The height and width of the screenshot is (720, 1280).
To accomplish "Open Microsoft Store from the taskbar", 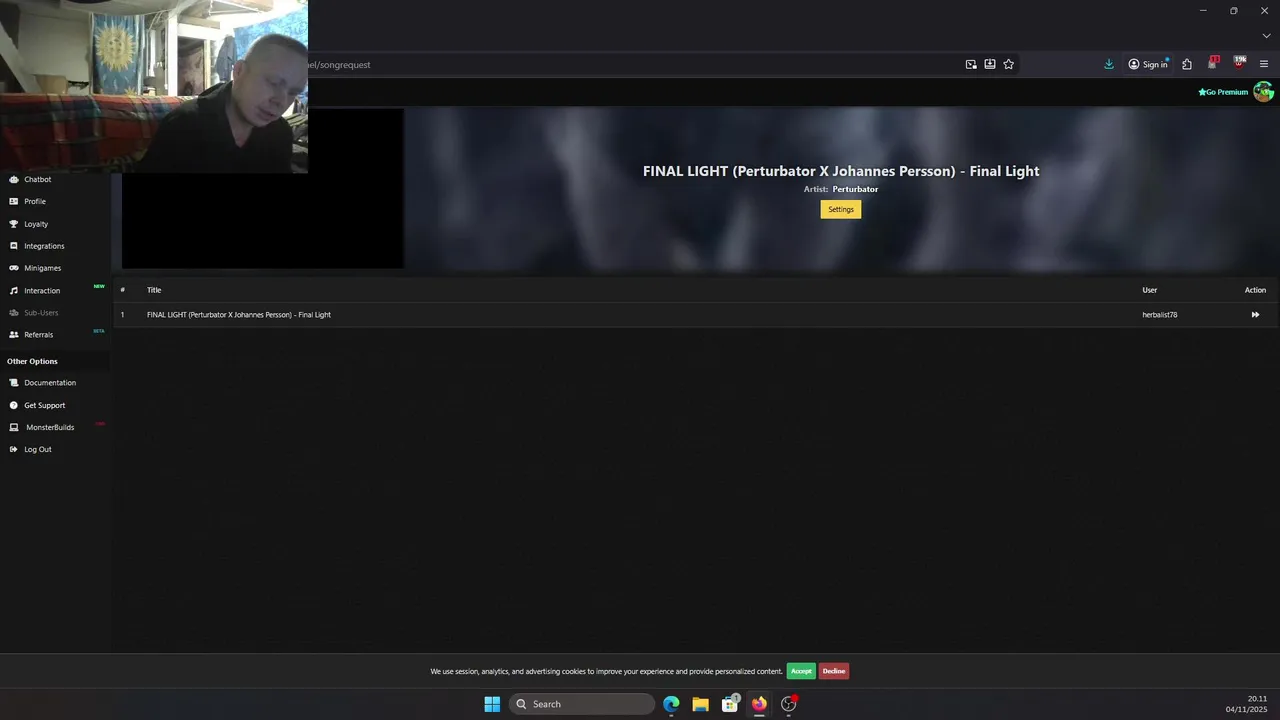I will click(730, 704).
